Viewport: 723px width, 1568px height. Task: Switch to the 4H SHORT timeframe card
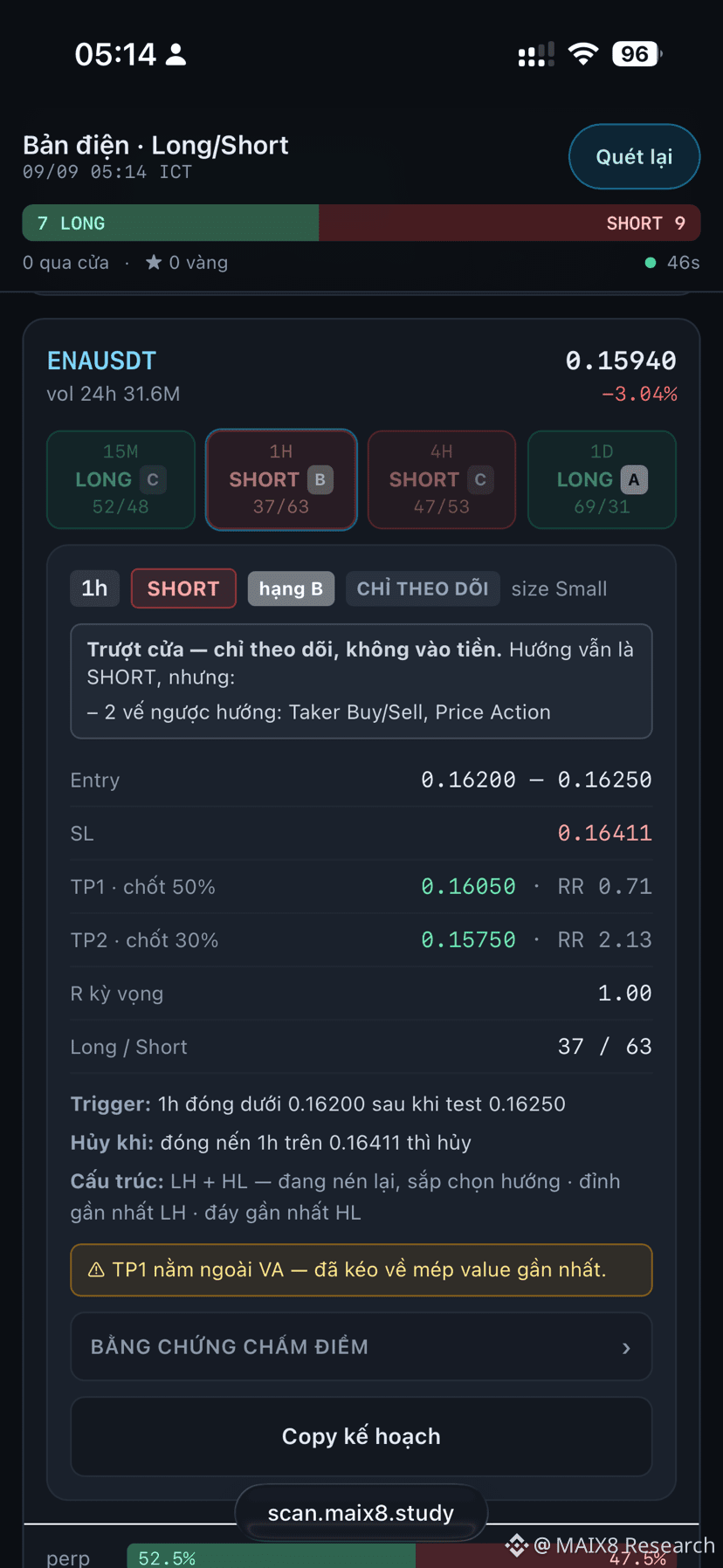tap(442, 479)
